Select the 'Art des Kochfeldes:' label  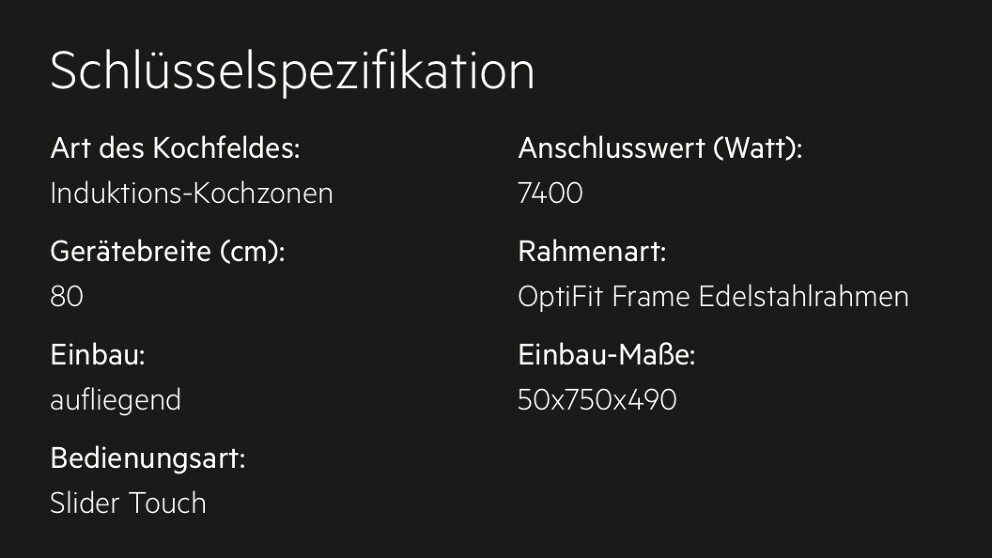pos(175,149)
